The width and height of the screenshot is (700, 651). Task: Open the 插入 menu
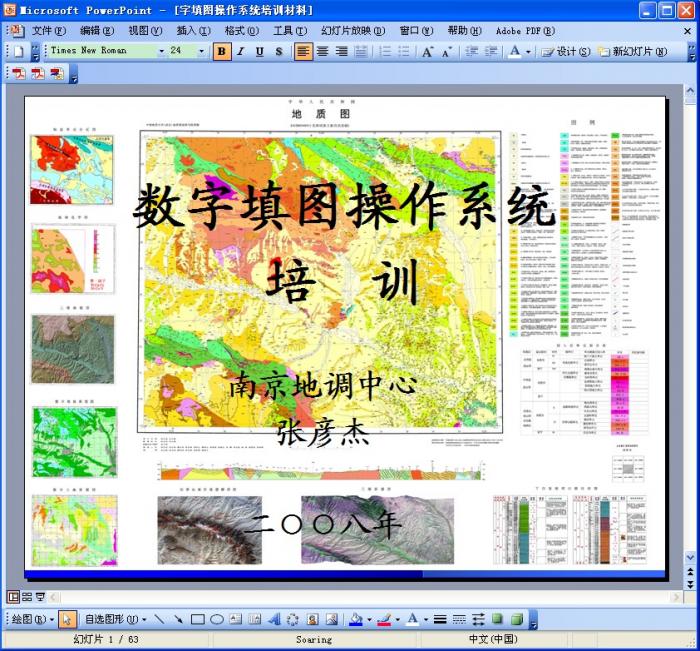point(192,30)
